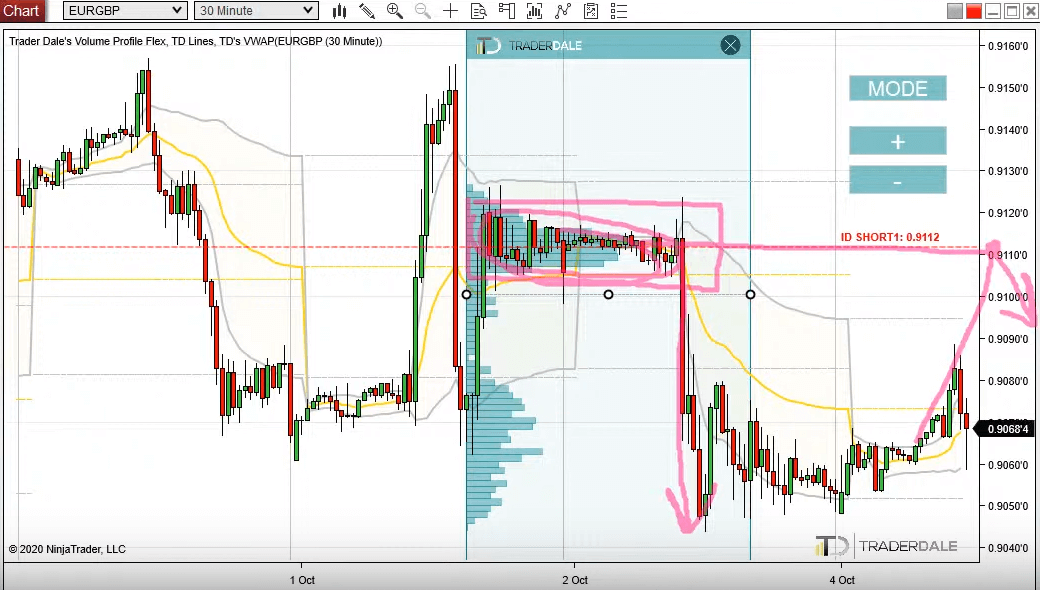
Task: Click the 0.9150'0 price axis label
Action: (x=1008, y=88)
